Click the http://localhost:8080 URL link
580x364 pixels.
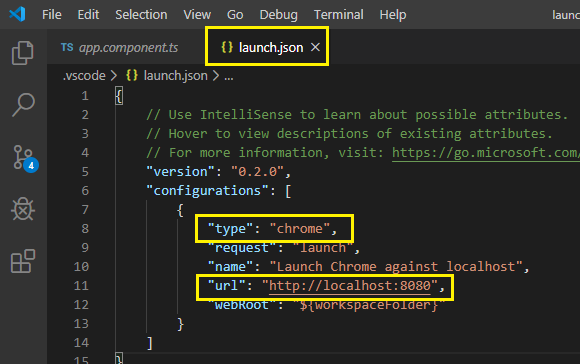350,286
